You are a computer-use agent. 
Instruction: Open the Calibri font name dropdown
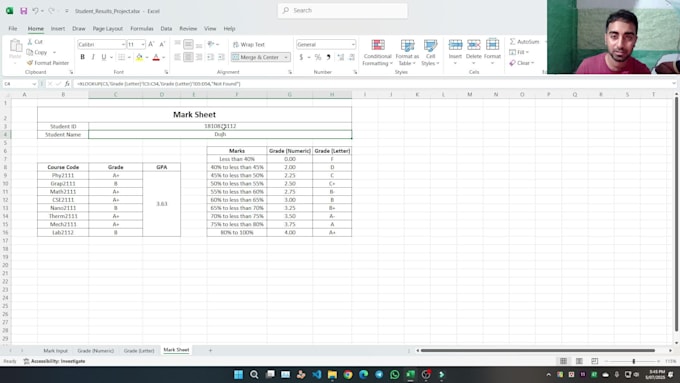[x=123, y=44]
